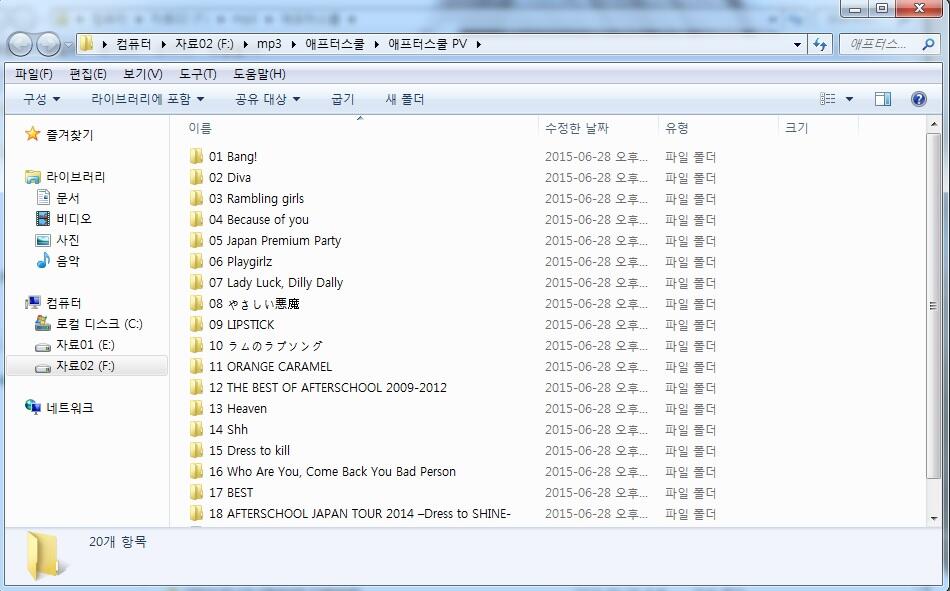Refresh the folder with the refresh icon
Screen dimensions: 950x591
tap(820, 44)
